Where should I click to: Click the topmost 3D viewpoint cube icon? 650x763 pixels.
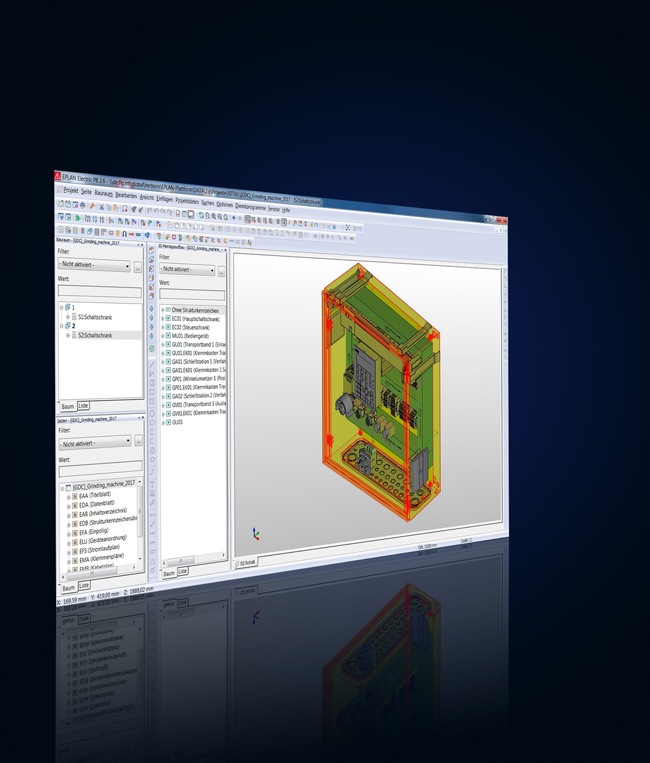151,250
